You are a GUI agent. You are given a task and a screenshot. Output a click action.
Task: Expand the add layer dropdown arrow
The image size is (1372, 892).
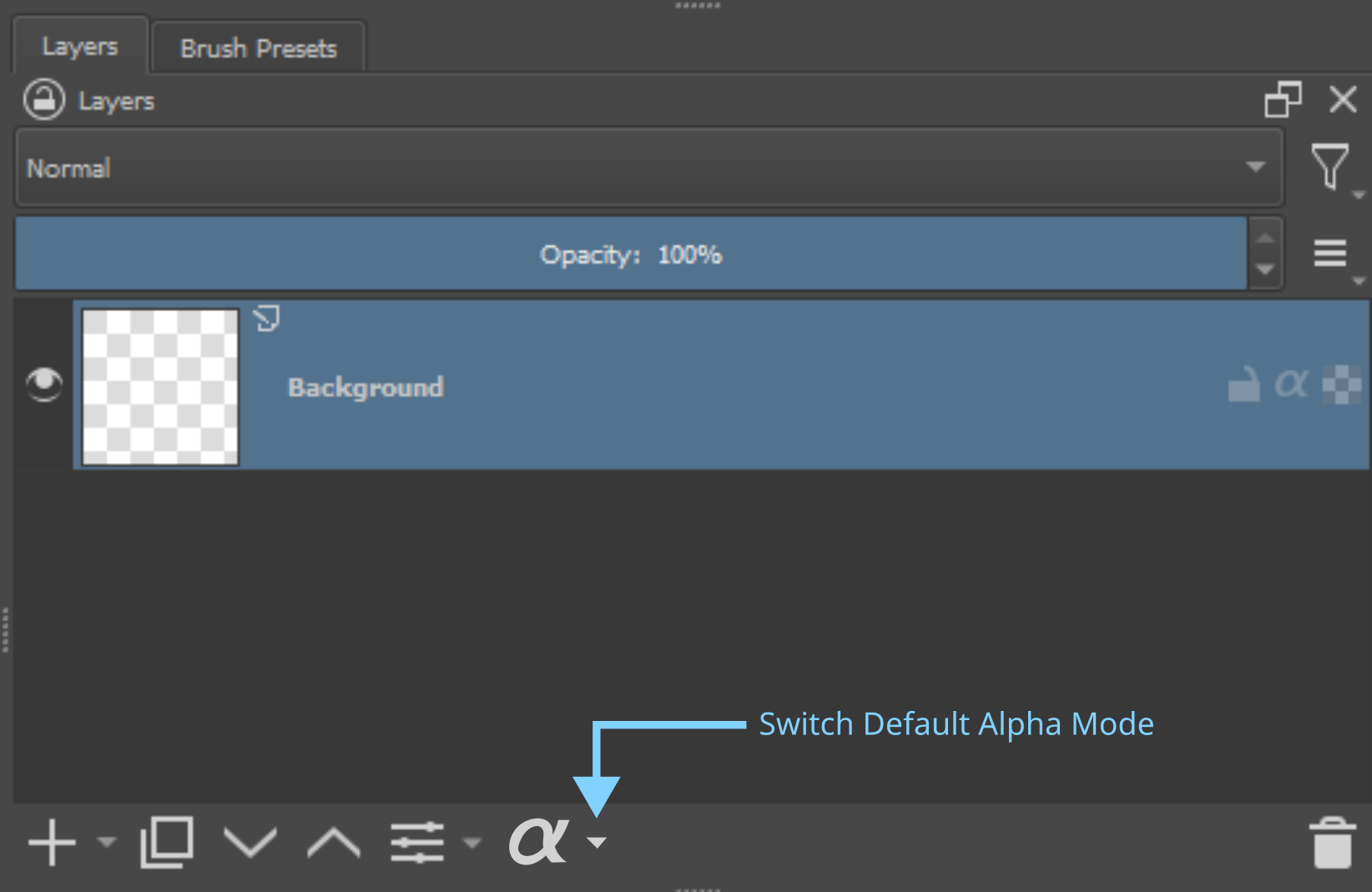coord(107,842)
